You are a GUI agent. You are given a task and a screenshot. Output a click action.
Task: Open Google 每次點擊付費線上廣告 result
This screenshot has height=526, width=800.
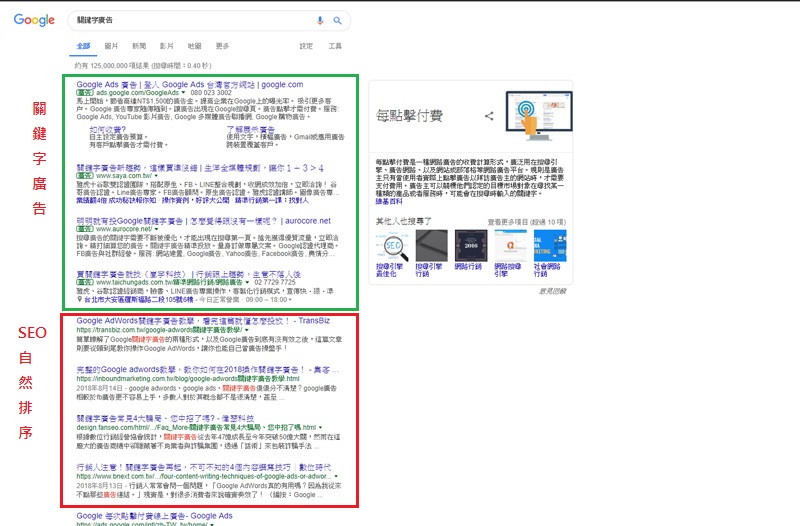tap(155, 516)
